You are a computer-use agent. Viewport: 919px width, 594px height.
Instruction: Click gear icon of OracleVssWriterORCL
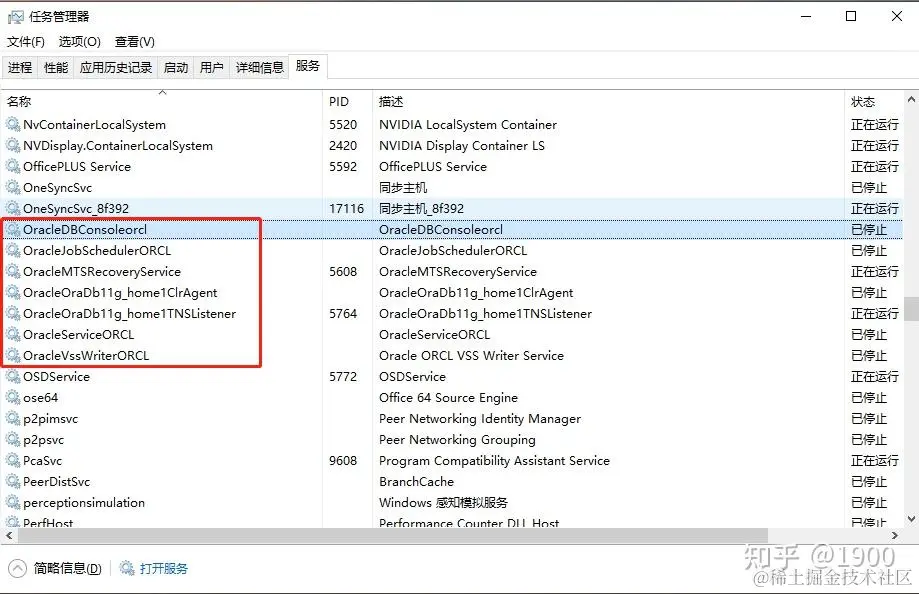coord(13,355)
